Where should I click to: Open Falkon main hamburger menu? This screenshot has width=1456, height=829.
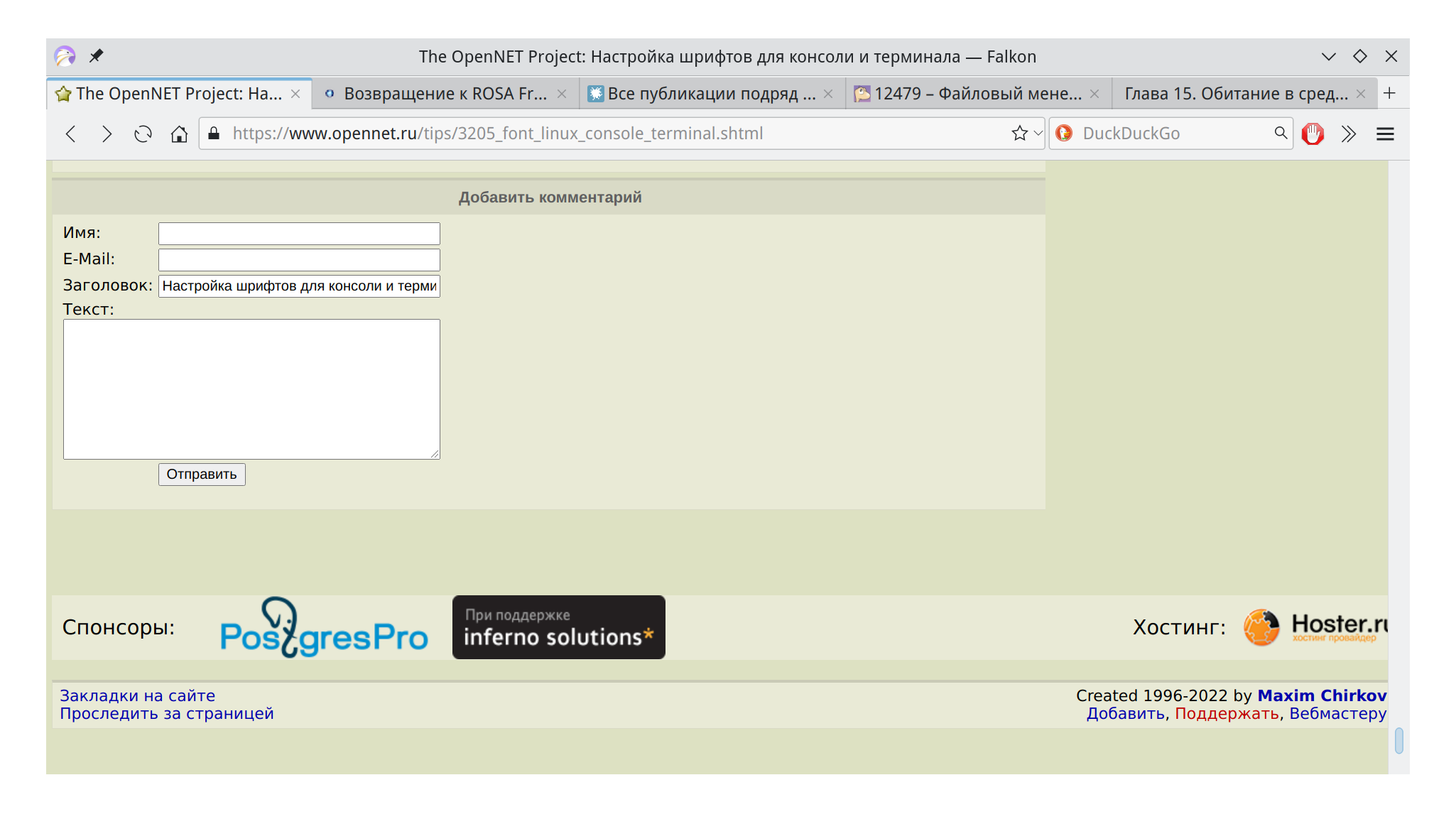pyautogui.click(x=1385, y=134)
